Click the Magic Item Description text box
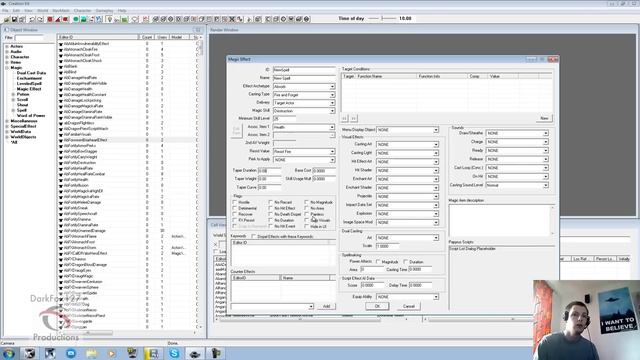The width and height of the screenshot is (640, 360). pyautogui.click(x=502, y=220)
